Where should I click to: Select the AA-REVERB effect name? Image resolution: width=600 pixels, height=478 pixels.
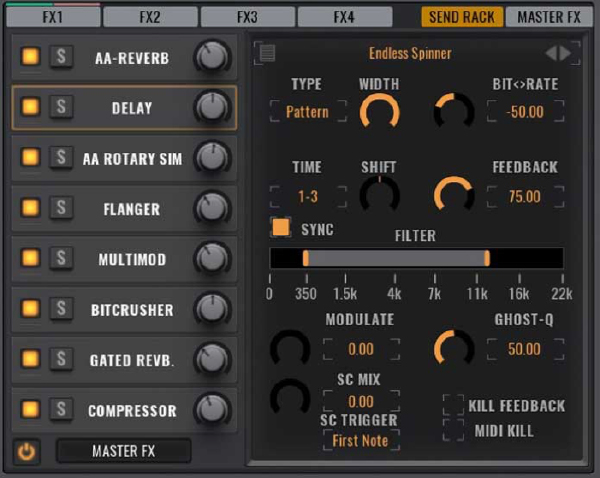[132, 58]
